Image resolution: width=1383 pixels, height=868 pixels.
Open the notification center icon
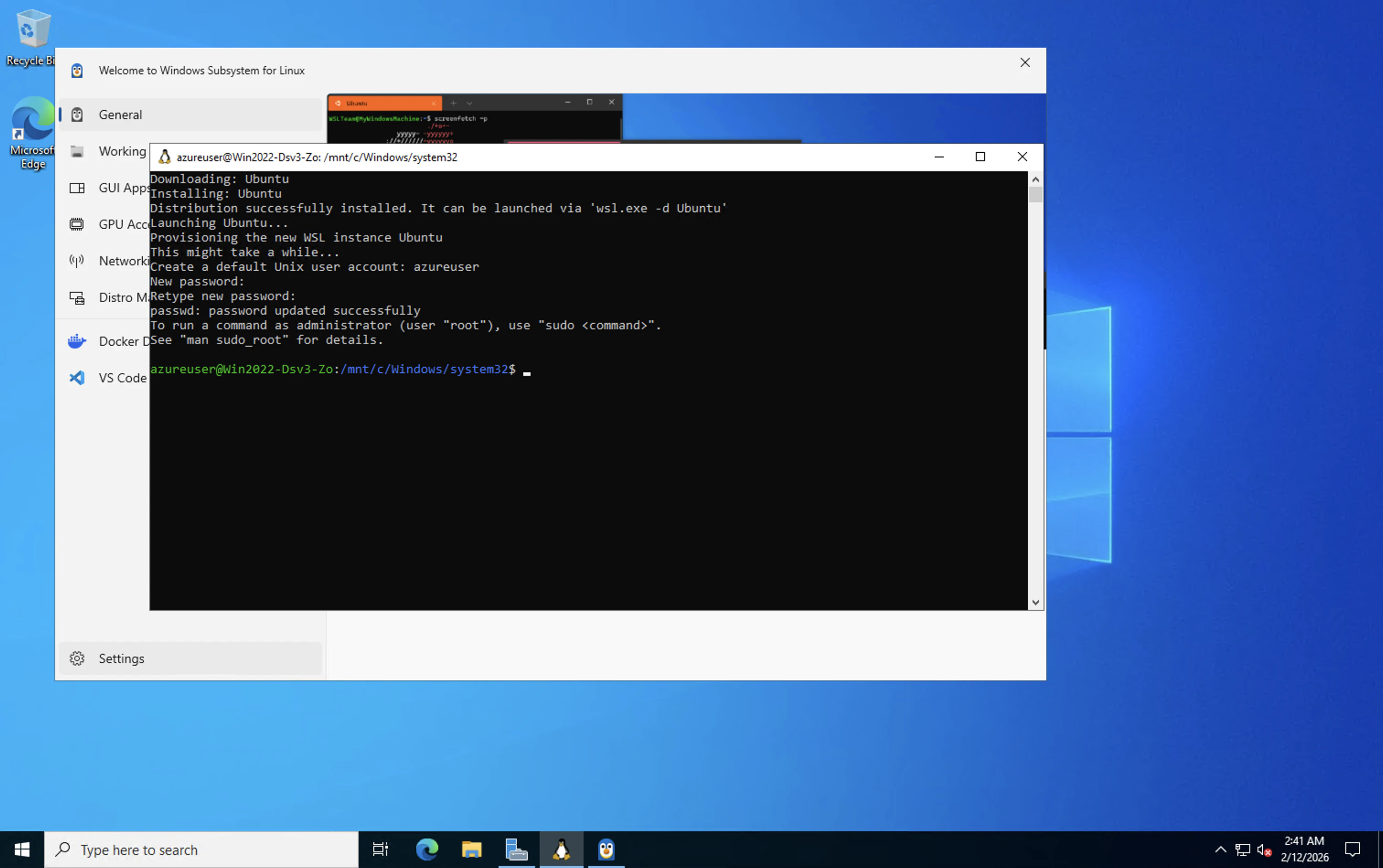[1352, 850]
